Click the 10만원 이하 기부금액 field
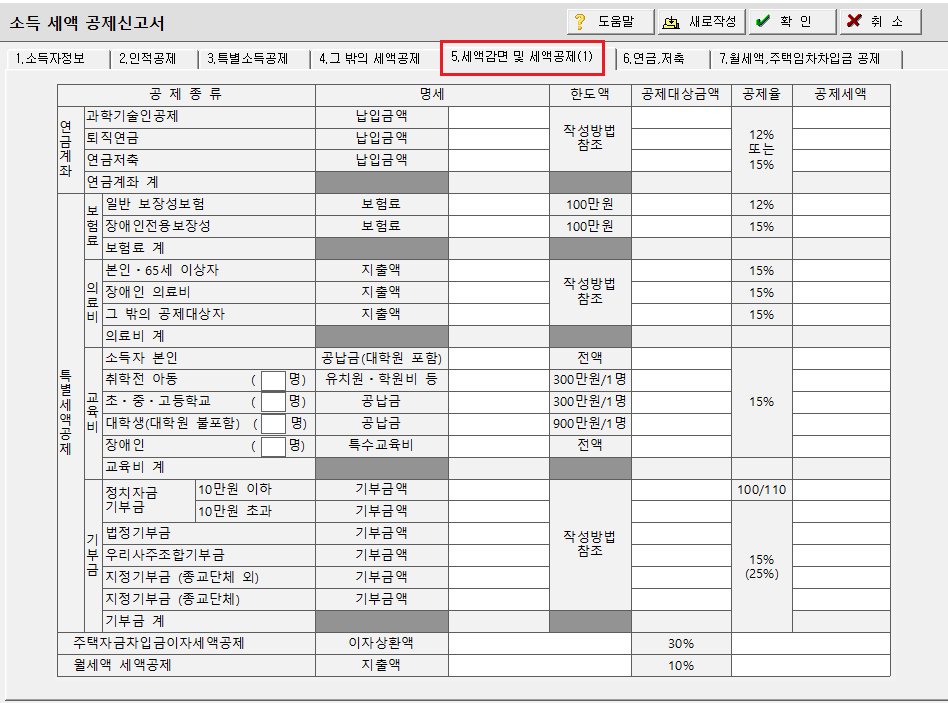This screenshot has width=948, height=703. (x=499, y=490)
